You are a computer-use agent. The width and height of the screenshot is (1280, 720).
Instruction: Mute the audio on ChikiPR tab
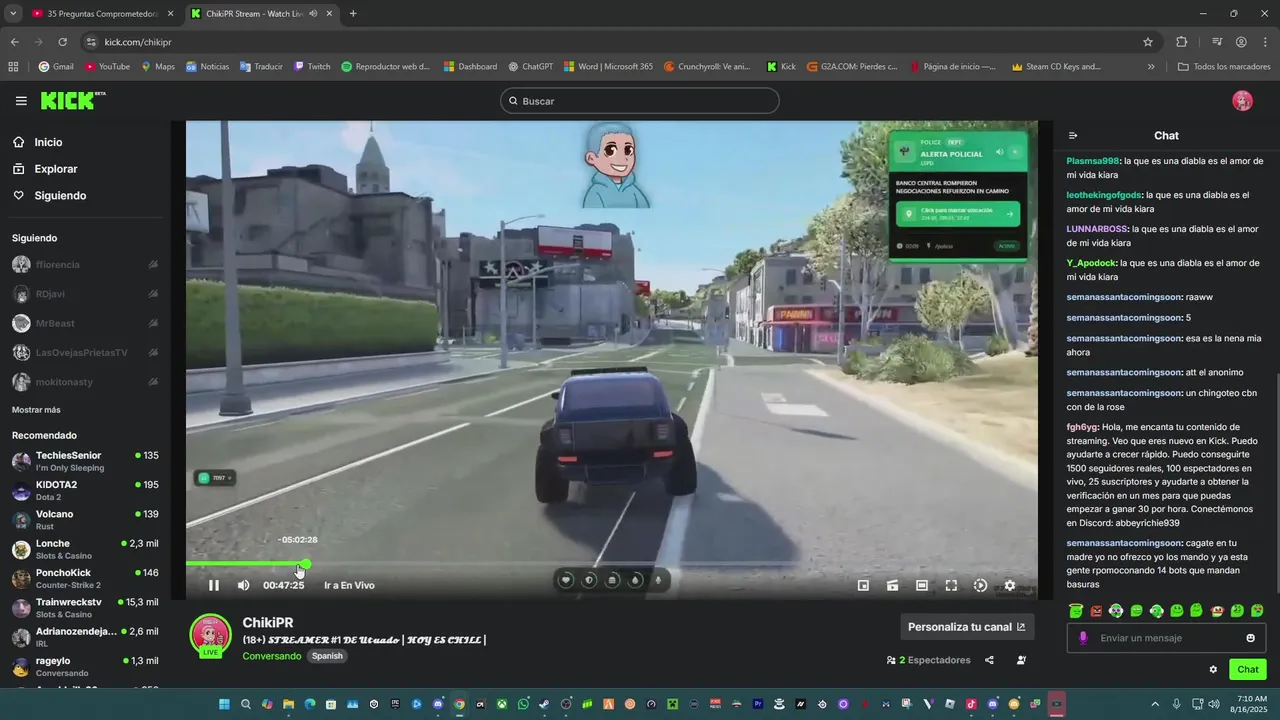tap(314, 14)
